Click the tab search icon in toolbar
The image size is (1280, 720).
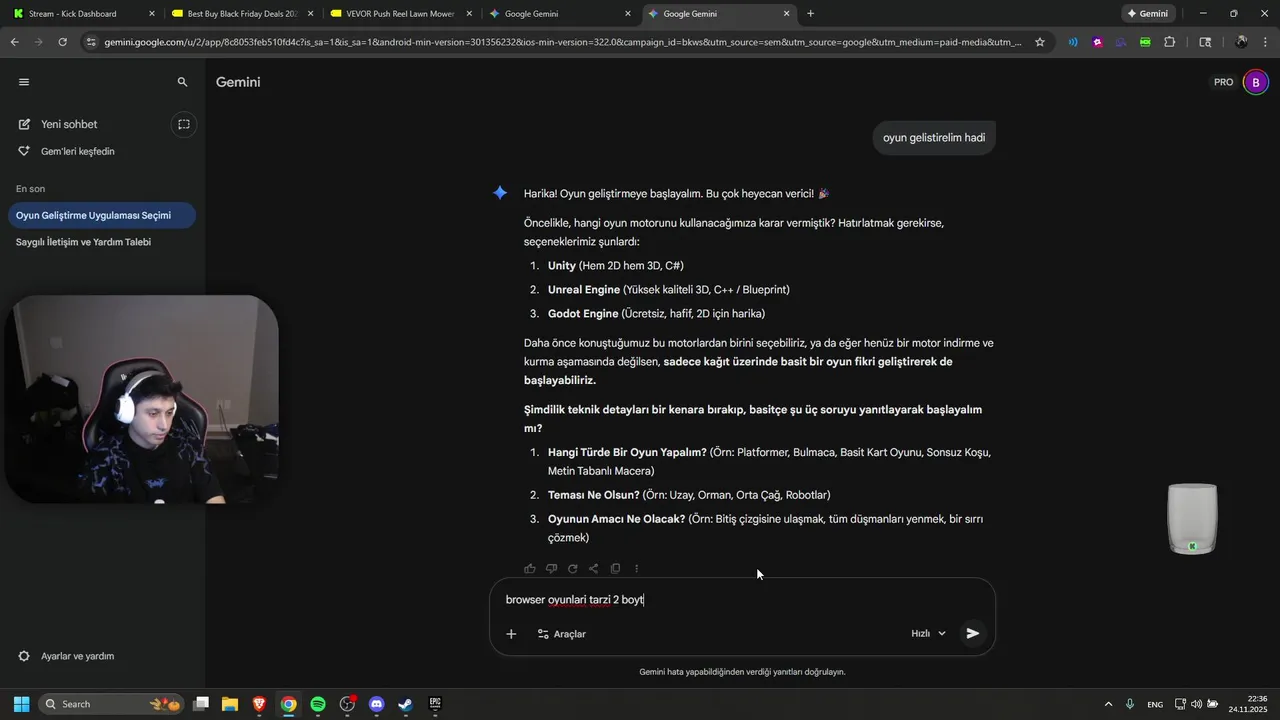[x=1205, y=42]
